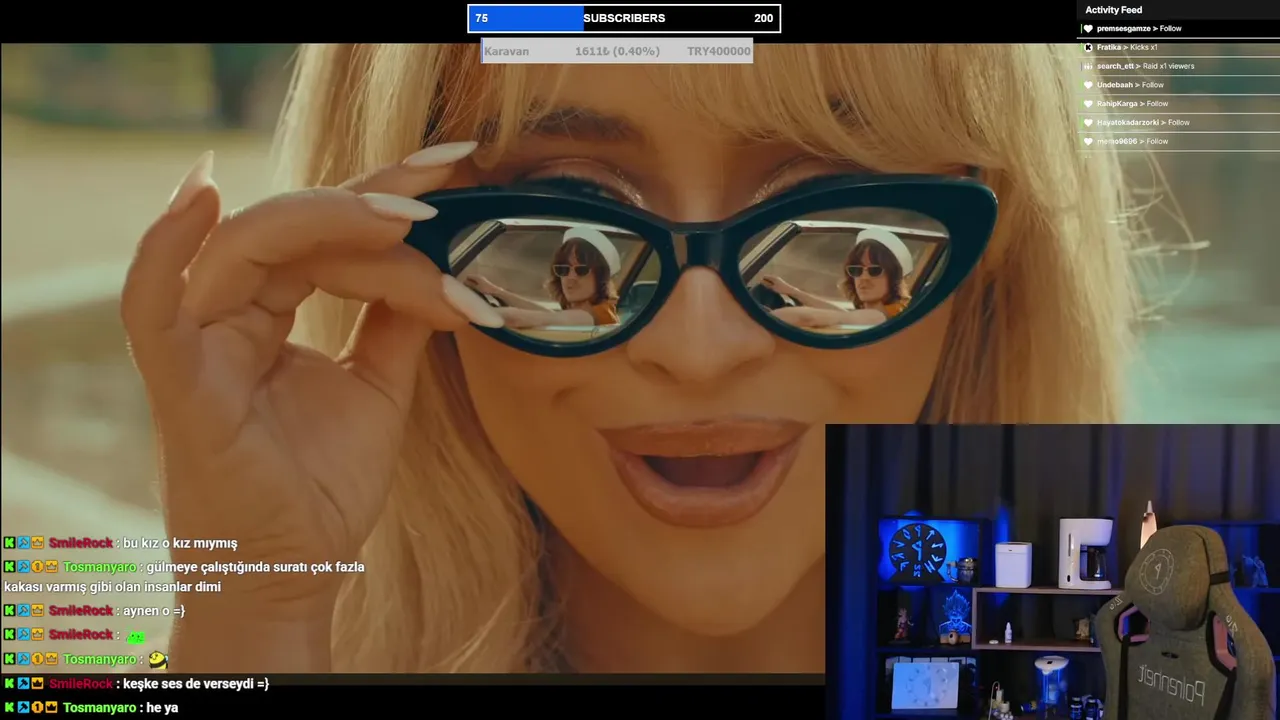This screenshot has height=720, width=1280.
Task: Select 'premsesgamze > Follow' feed row
Action: tap(1178, 29)
